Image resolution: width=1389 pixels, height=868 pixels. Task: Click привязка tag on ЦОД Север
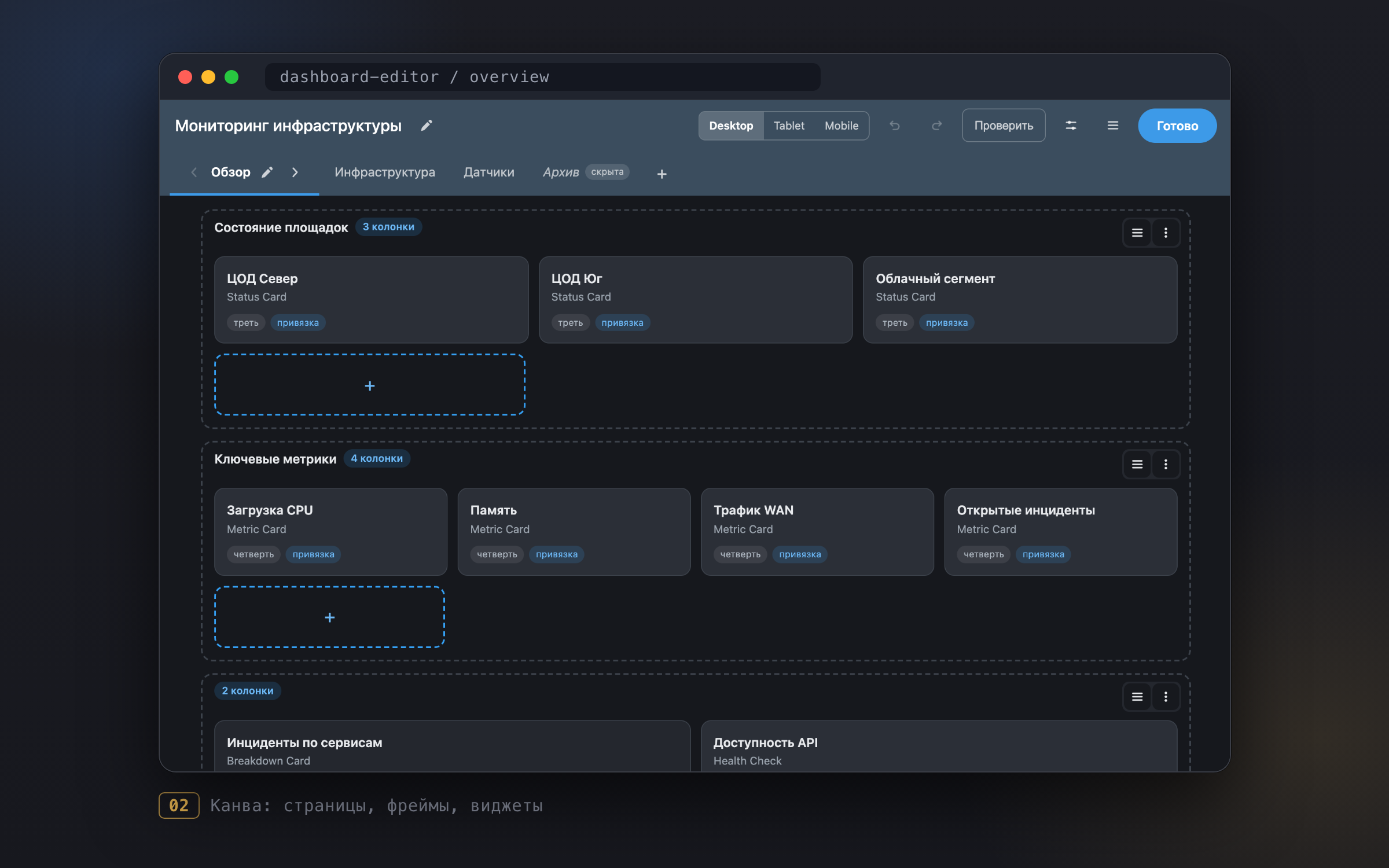(x=298, y=323)
